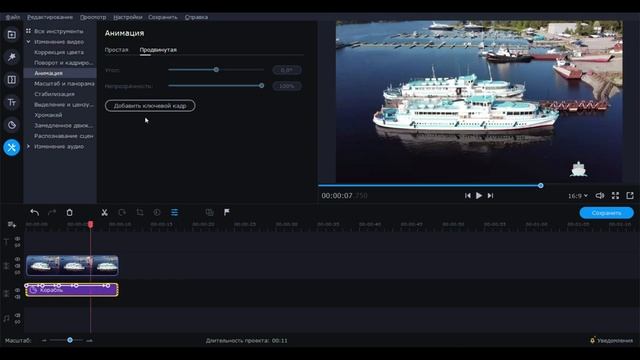640x360 pixels.
Task: Click the Добавить ключевой кадр button
Action: pos(150,106)
